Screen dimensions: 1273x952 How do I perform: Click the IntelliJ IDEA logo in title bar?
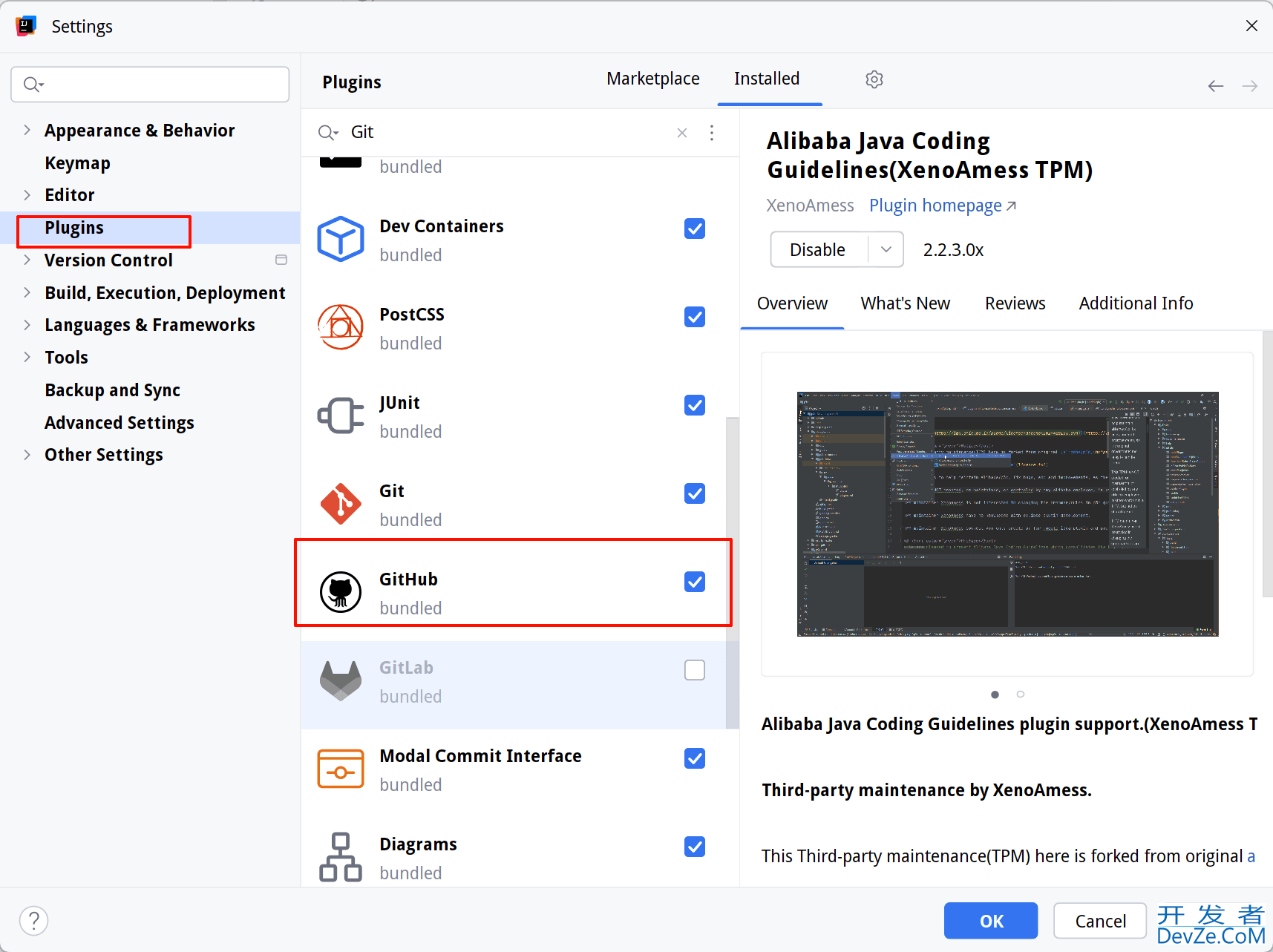[26, 26]
